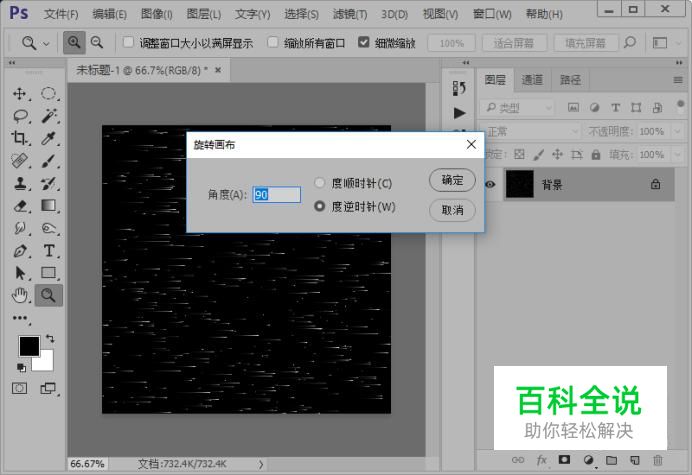Hide the 背景 layer with eye icon
692x475 pixels.
tap(490, 184)
